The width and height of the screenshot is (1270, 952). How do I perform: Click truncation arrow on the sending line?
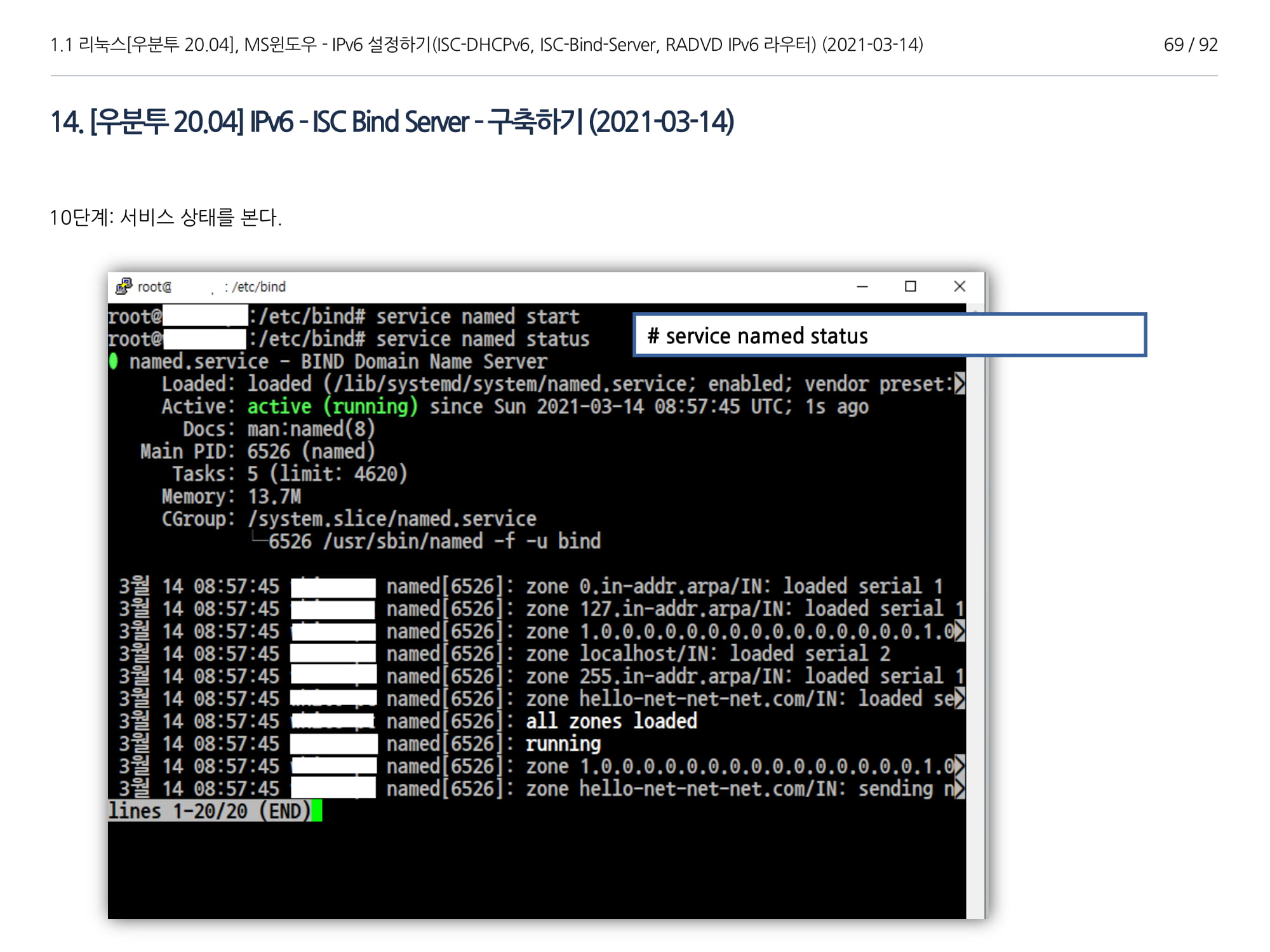959,789
